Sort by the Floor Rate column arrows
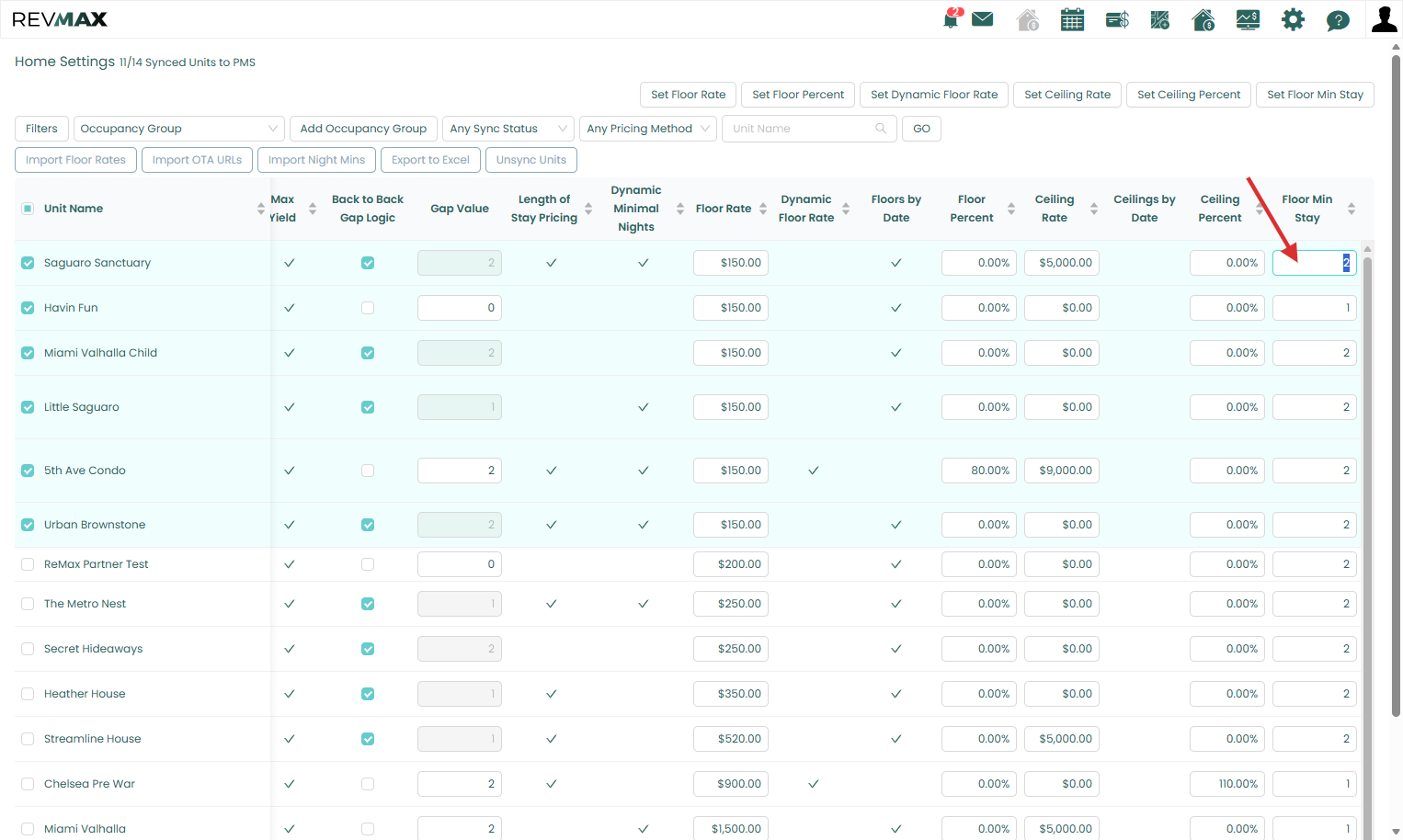 [763, 209]
